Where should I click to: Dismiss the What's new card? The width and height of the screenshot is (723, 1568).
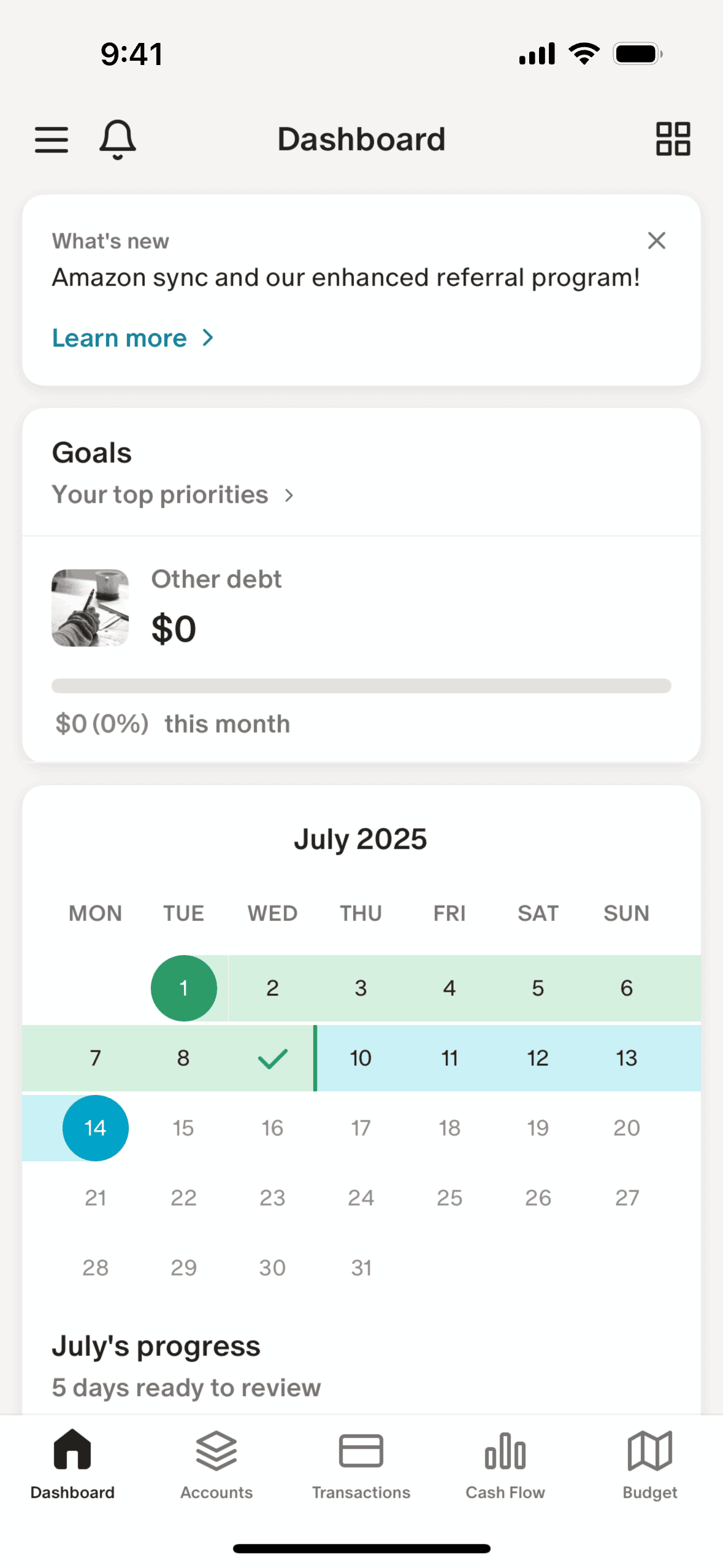(656, 240)
